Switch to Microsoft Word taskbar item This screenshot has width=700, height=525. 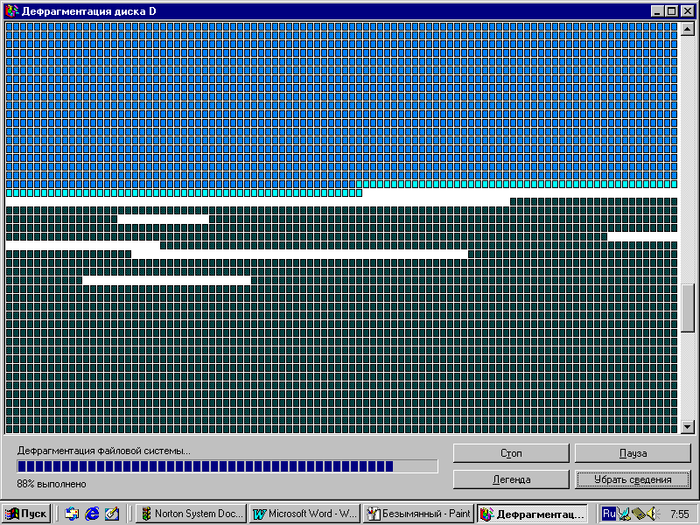click(x=305, y=513)
